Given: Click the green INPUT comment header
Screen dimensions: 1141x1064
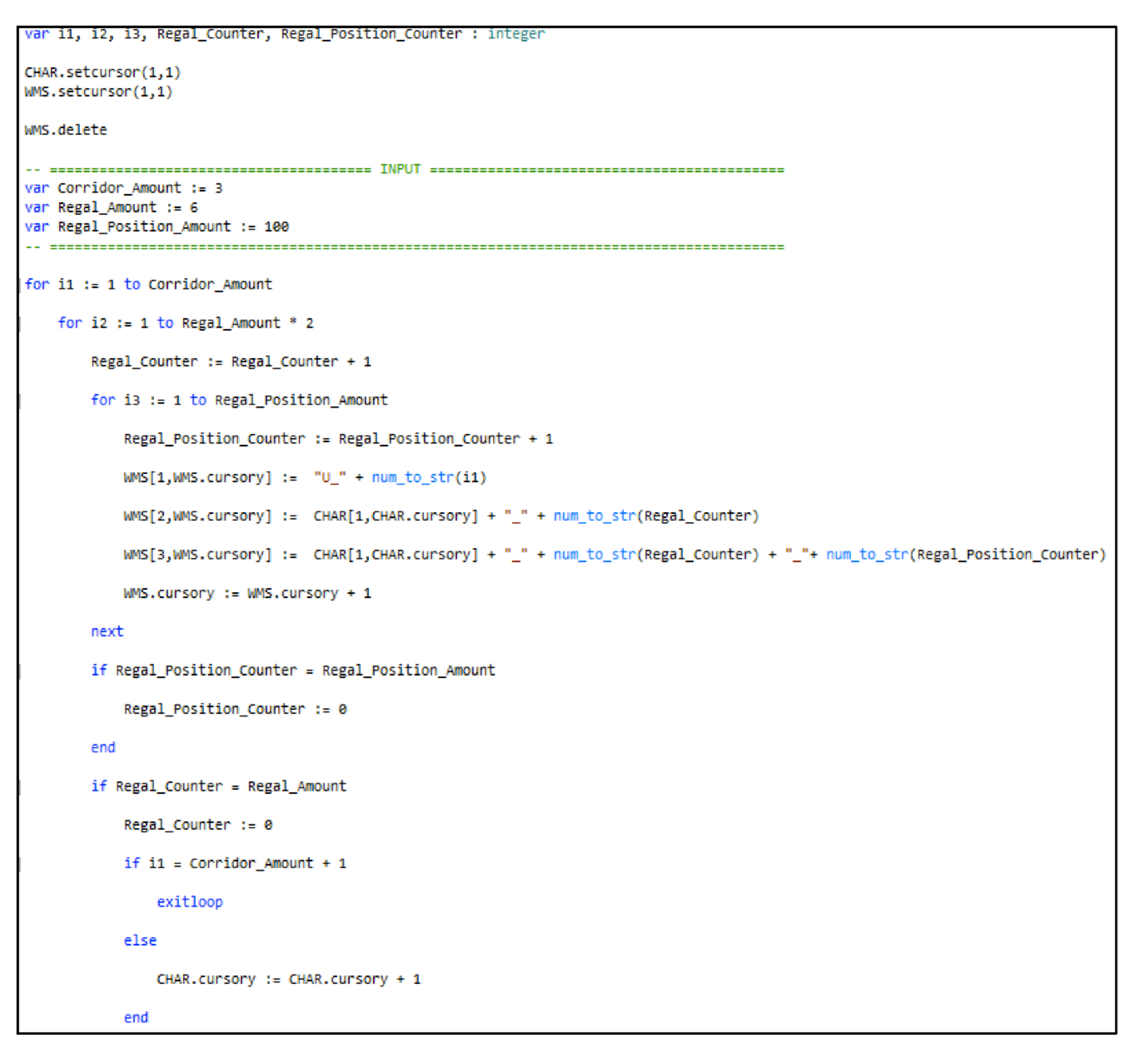Looking at the screenshot, I should coord(400,169).
